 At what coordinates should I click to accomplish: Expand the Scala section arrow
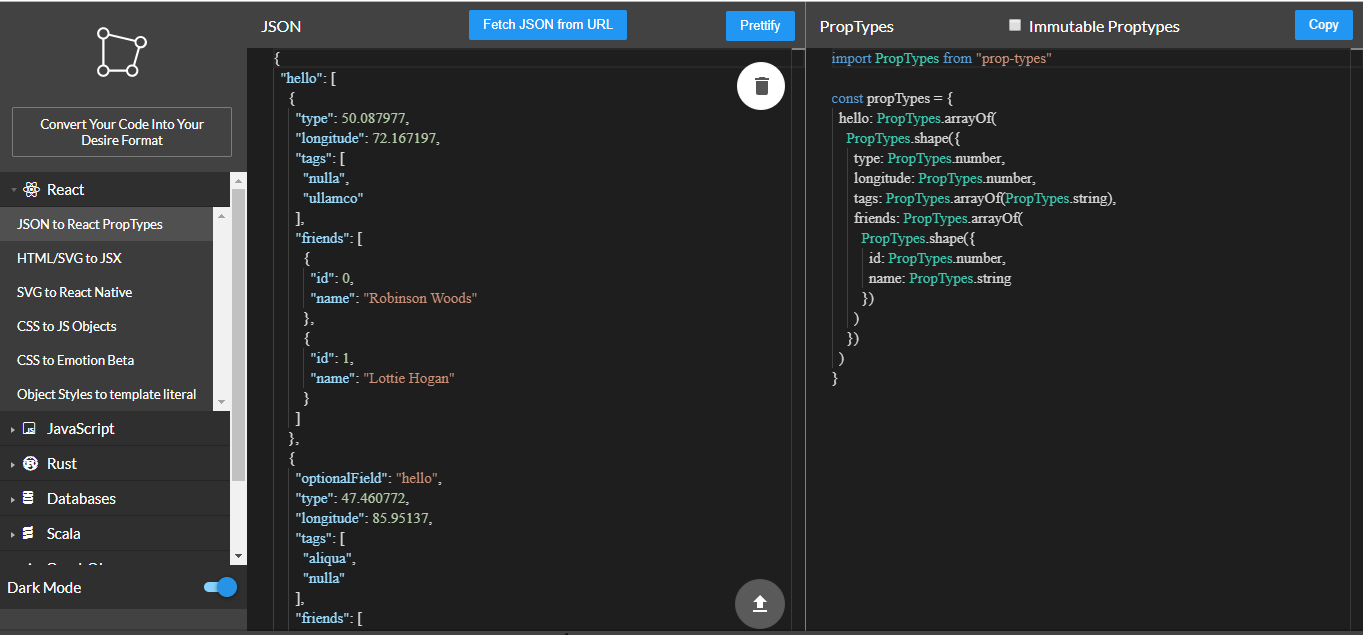pyautogui.click(x=12, y=534)
